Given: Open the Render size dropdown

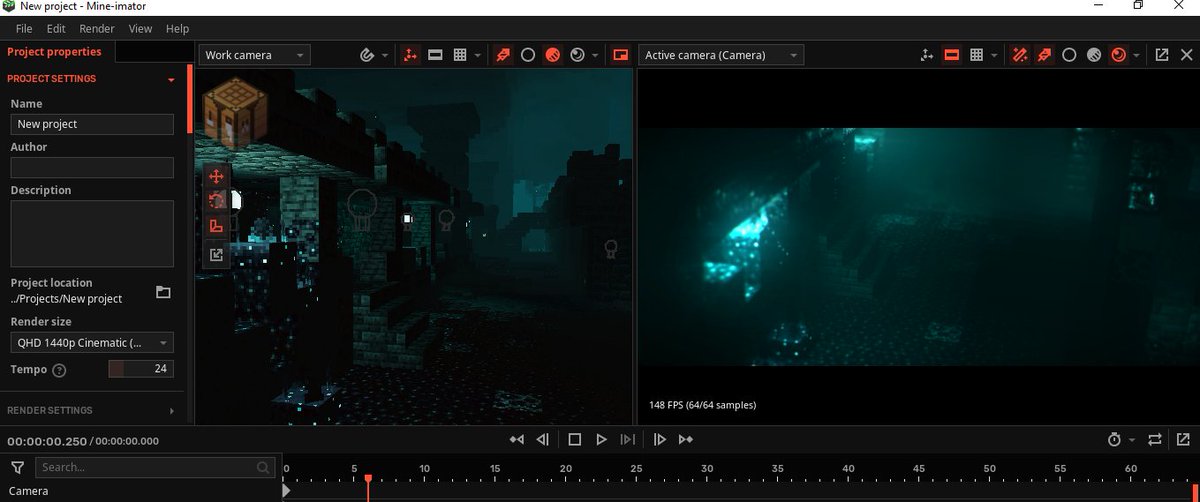Looking at the screenshot, I should click(x=92, y=343).
